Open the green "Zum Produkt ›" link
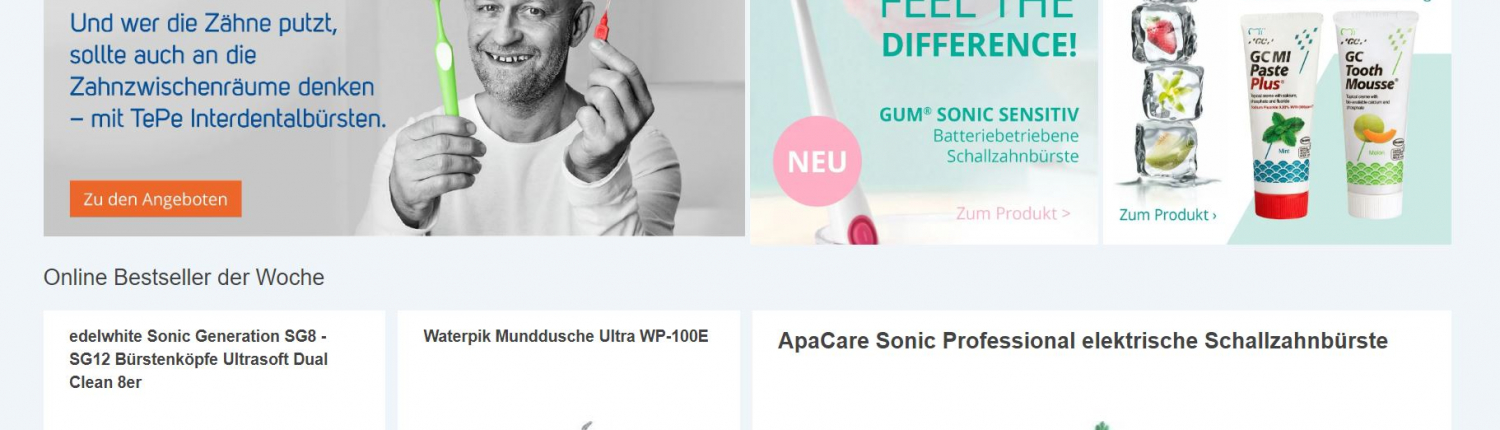Screen dimensions: 1500x430 1168,214
